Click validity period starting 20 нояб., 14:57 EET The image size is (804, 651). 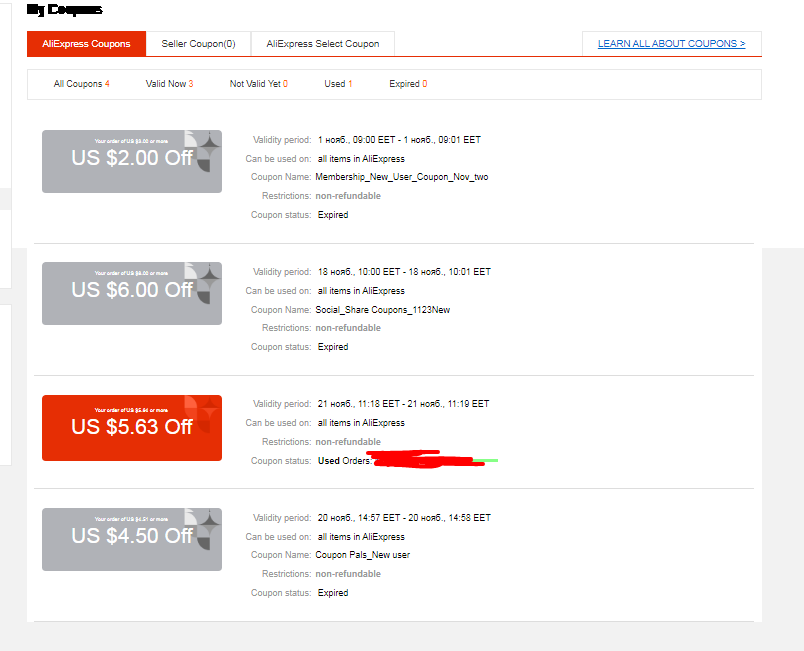tap(404, 517)
